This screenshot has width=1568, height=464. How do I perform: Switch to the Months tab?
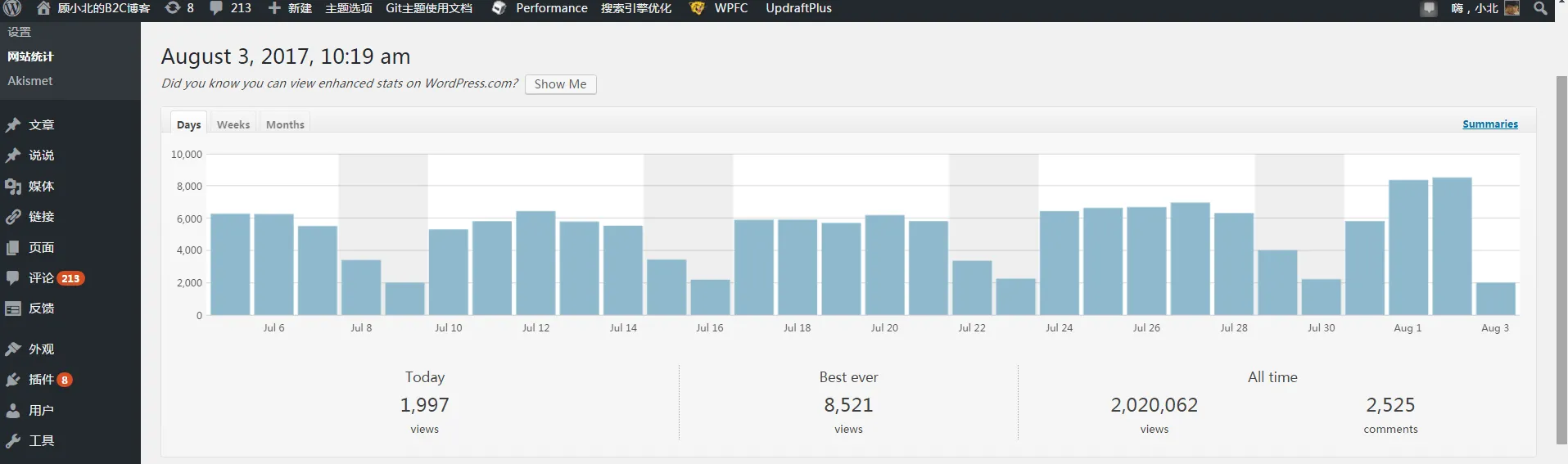click(x=285, y=124)
